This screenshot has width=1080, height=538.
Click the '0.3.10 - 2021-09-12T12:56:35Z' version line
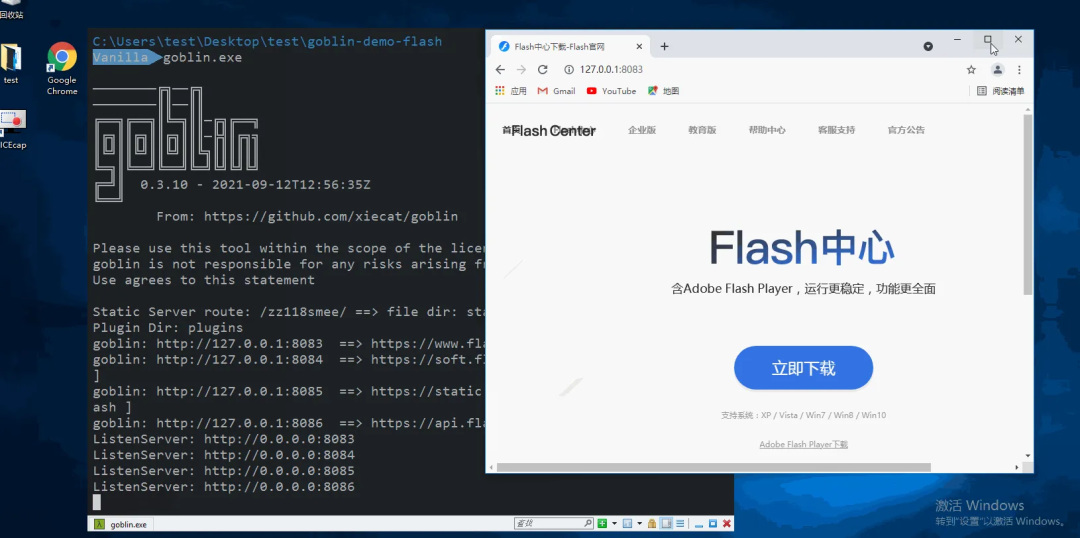coord(256,185)
